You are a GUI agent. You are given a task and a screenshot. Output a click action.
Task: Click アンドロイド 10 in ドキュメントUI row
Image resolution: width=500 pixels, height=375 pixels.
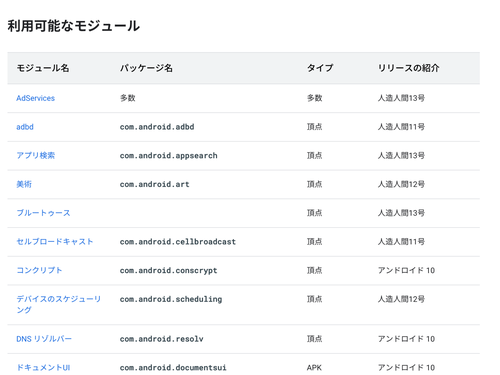click(x=406, y=367)
